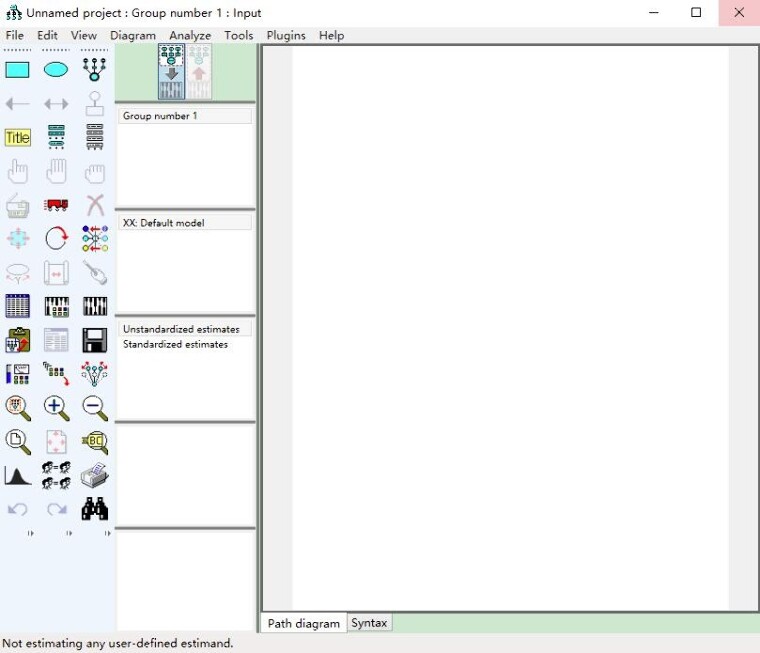Open the View text output icon
760x653 pixels.
(56, 340)
